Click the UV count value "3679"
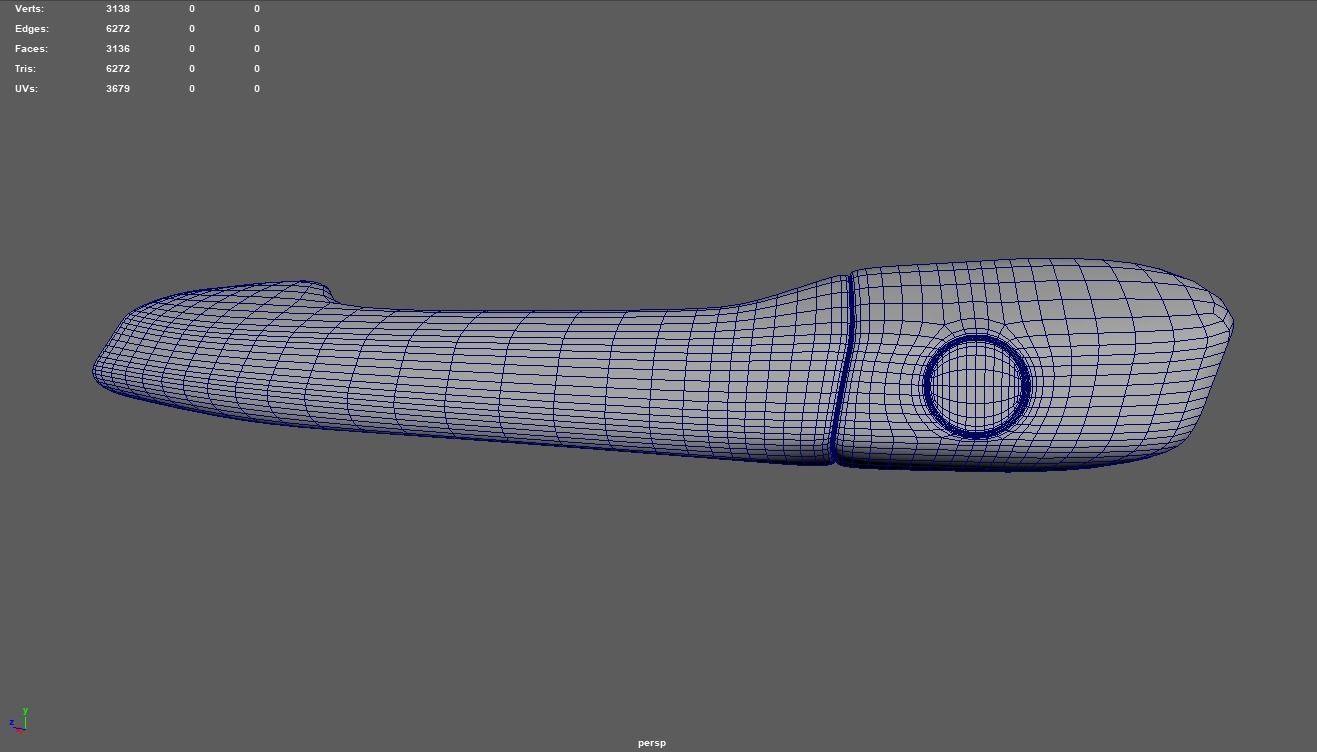The image size is (1317, 752). (x=118, y=88)
